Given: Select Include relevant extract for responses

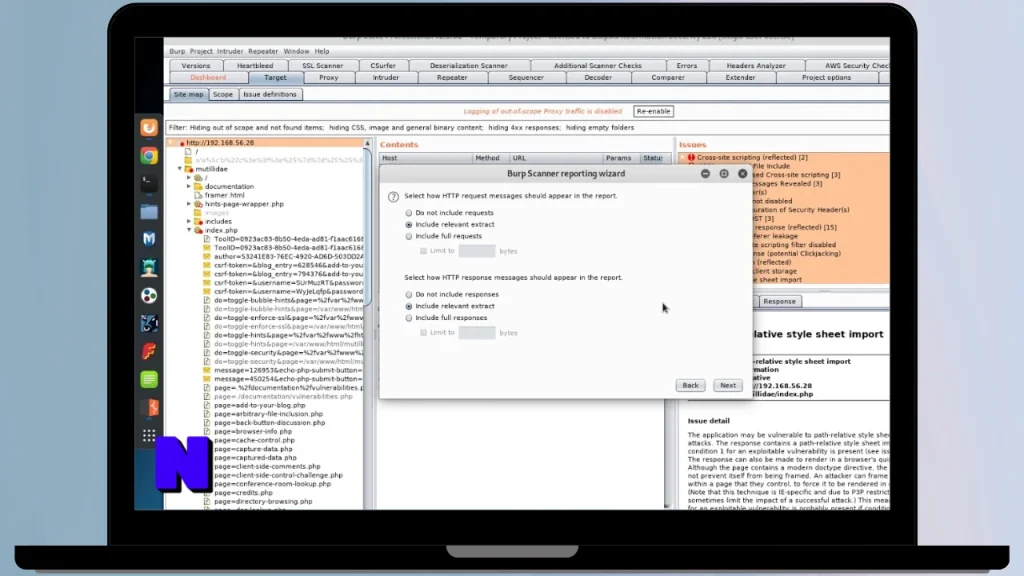Looking at the screenshot, I should pos(409,306).
